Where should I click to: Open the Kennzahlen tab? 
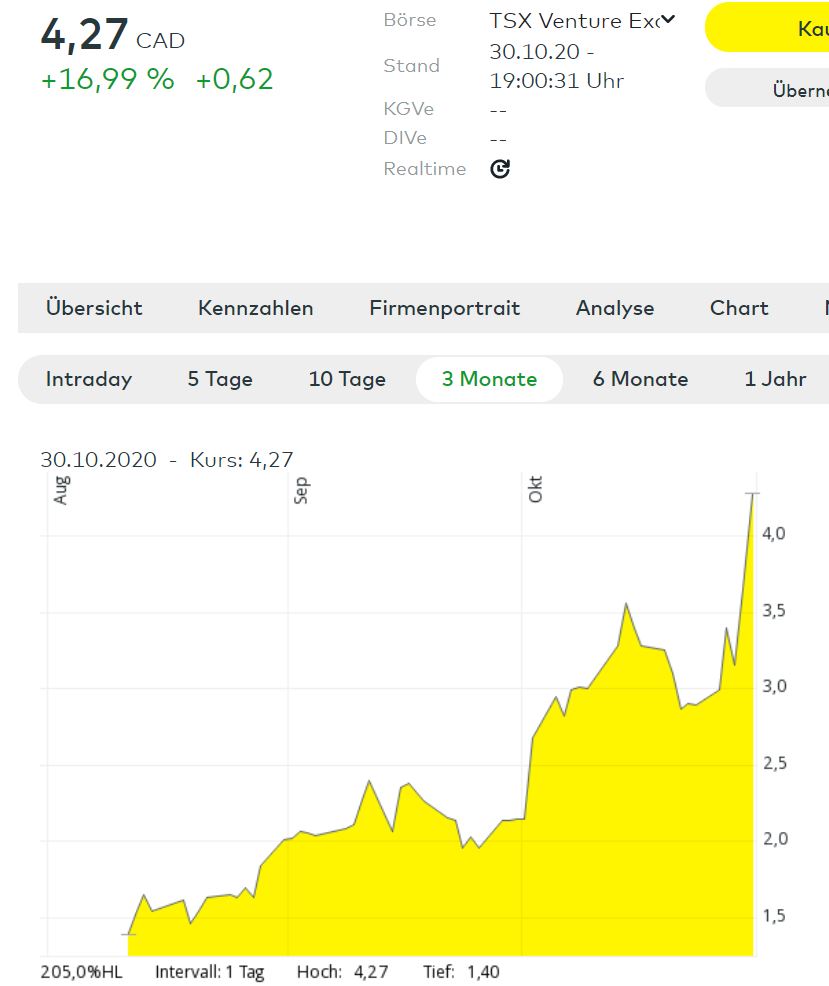255,308
